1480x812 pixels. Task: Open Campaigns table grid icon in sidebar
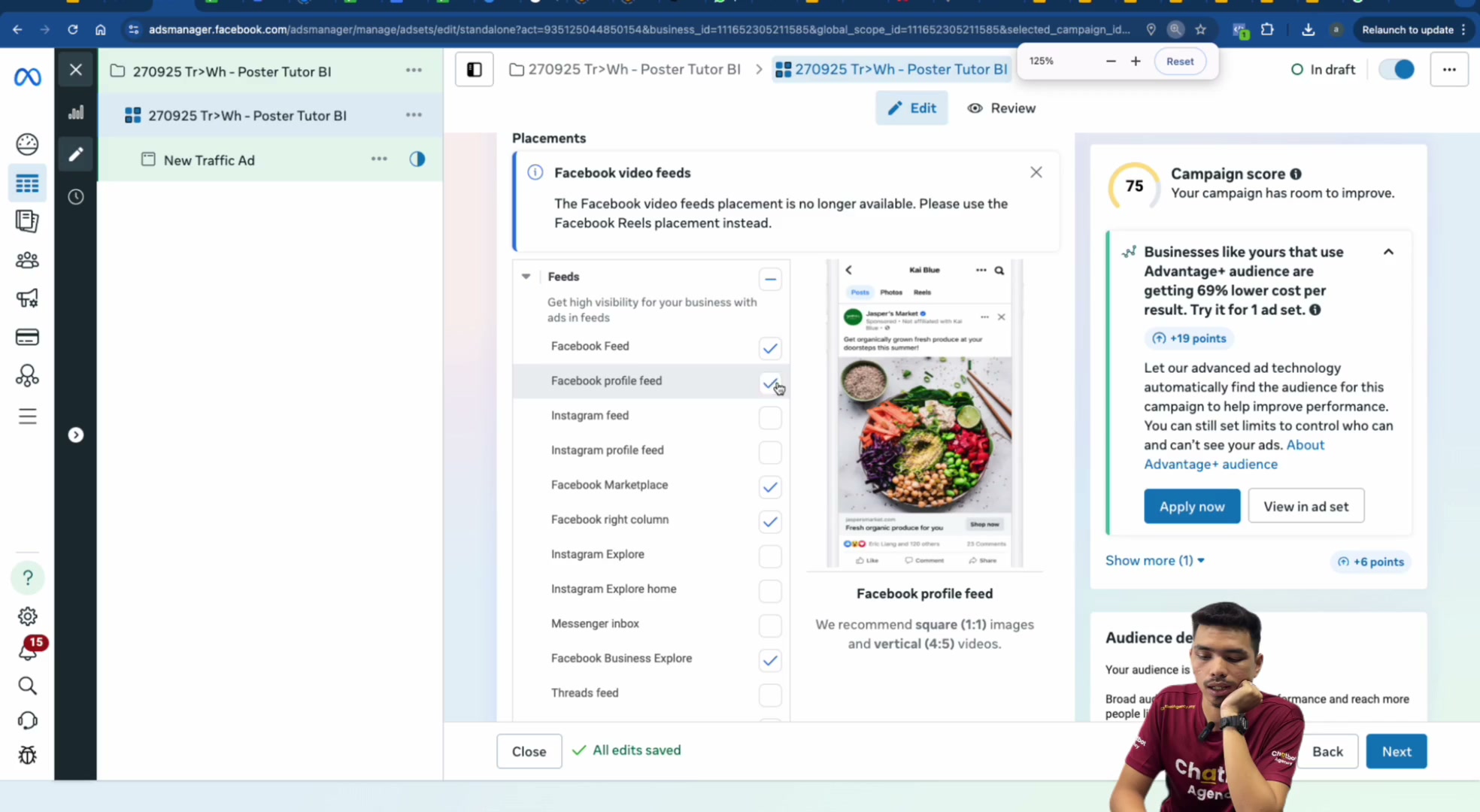(27, 183)
